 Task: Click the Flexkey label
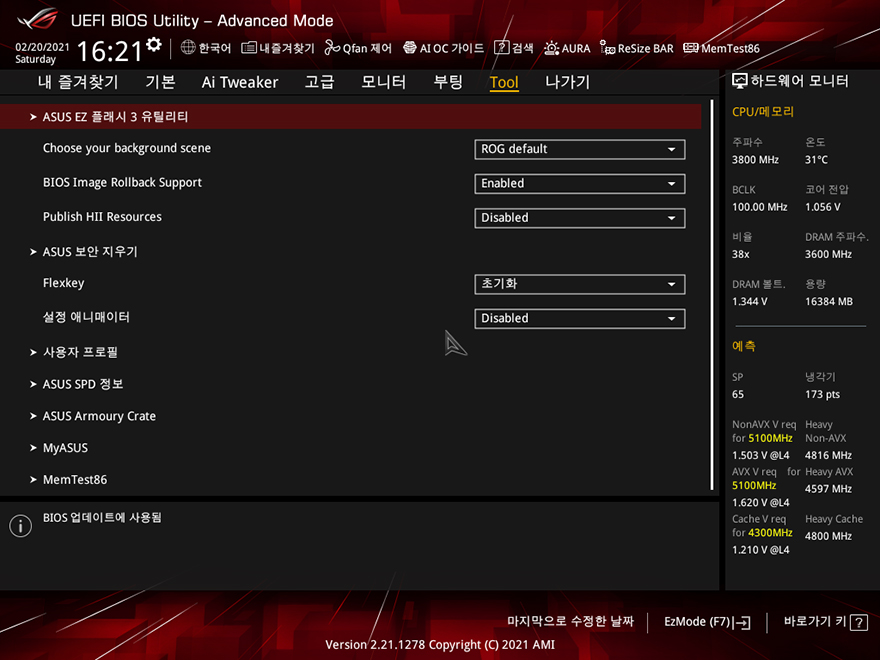[63, 283]
